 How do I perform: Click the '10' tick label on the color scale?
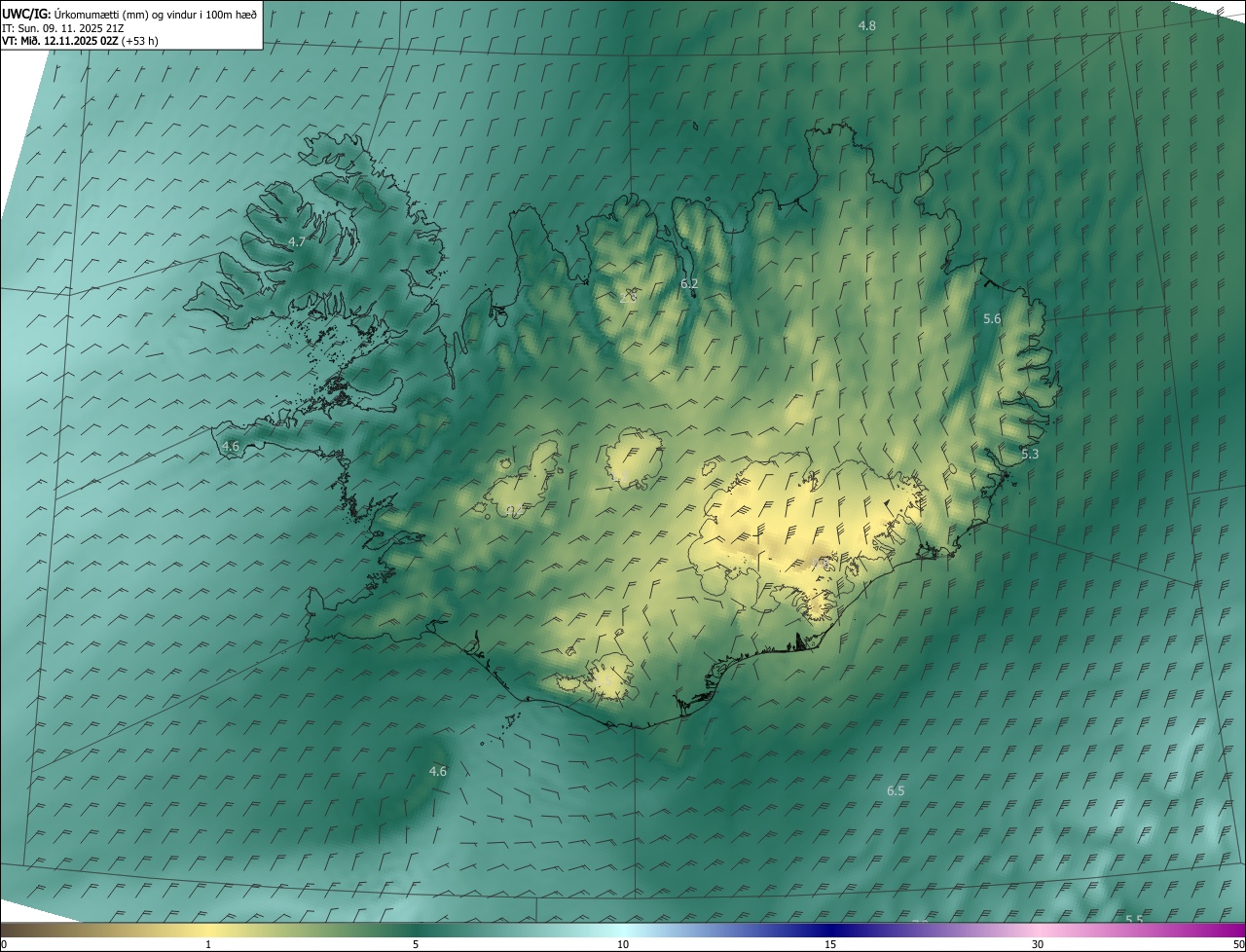point(623,944)
